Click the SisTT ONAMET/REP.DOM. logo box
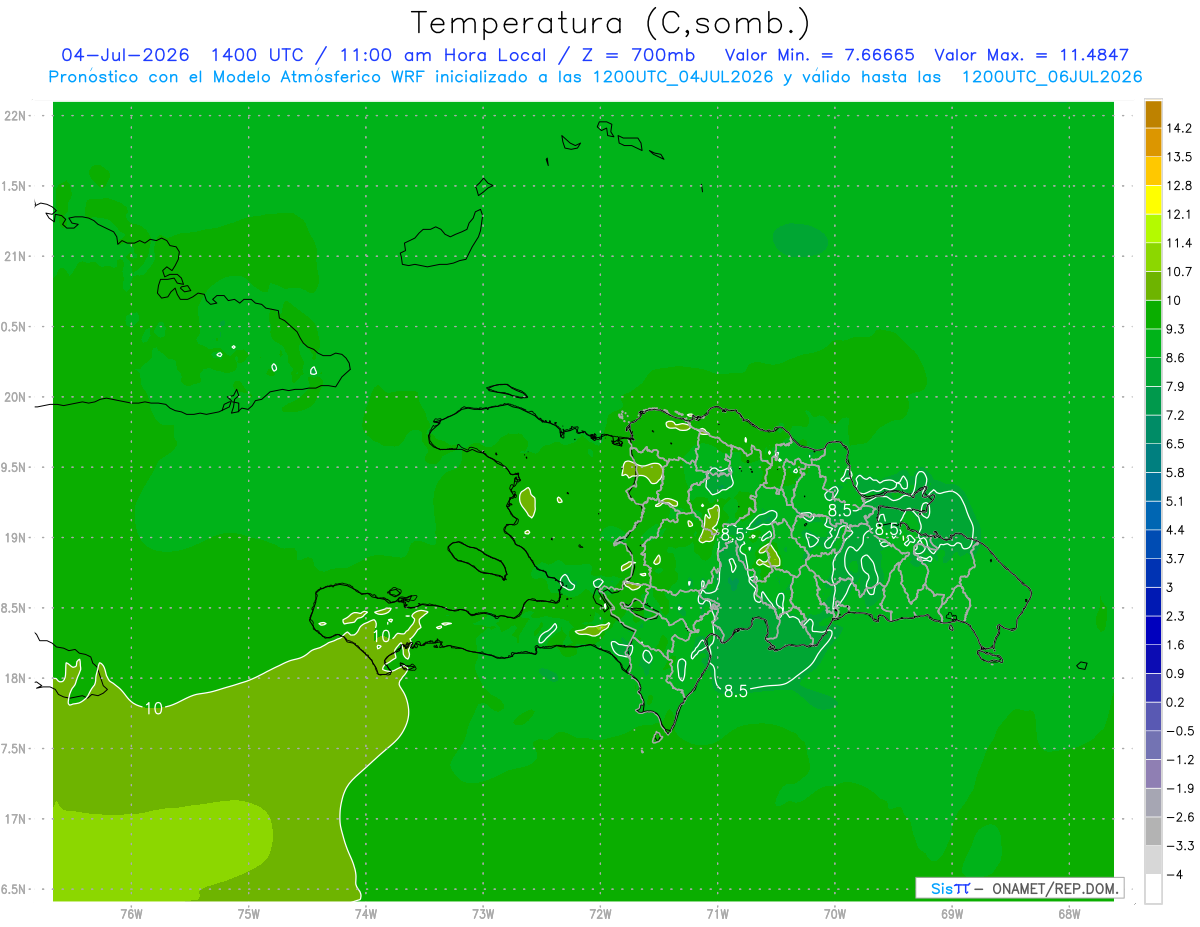 pyautogui.click(x=1019, y=889)
